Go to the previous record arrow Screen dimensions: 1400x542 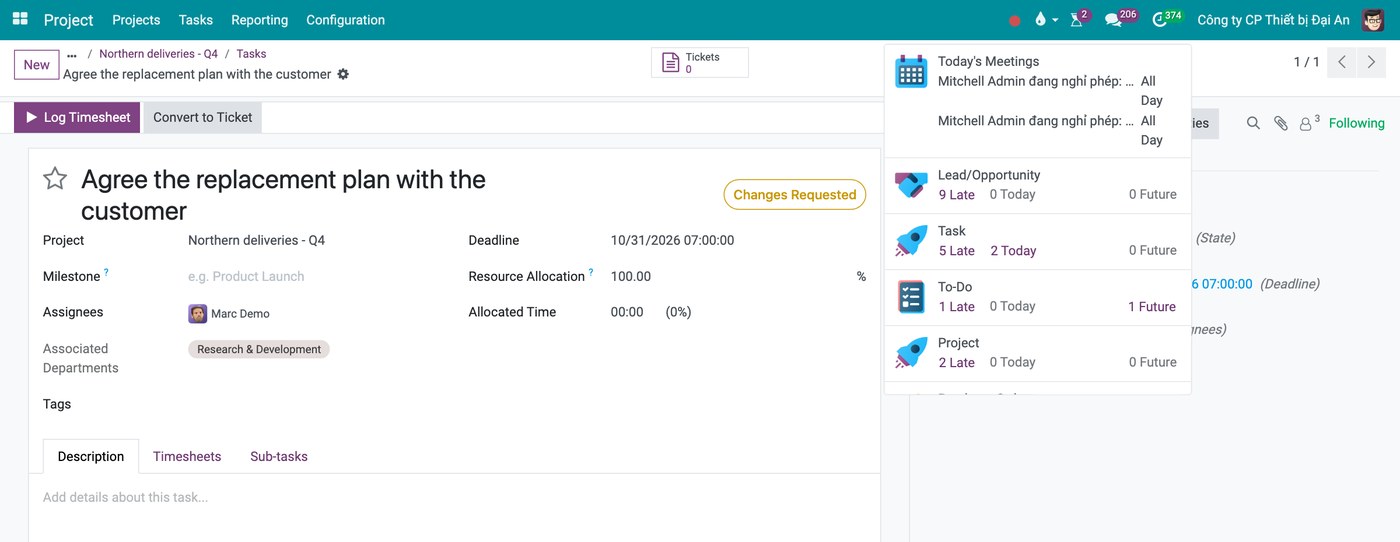click(x=1342, y=62)
